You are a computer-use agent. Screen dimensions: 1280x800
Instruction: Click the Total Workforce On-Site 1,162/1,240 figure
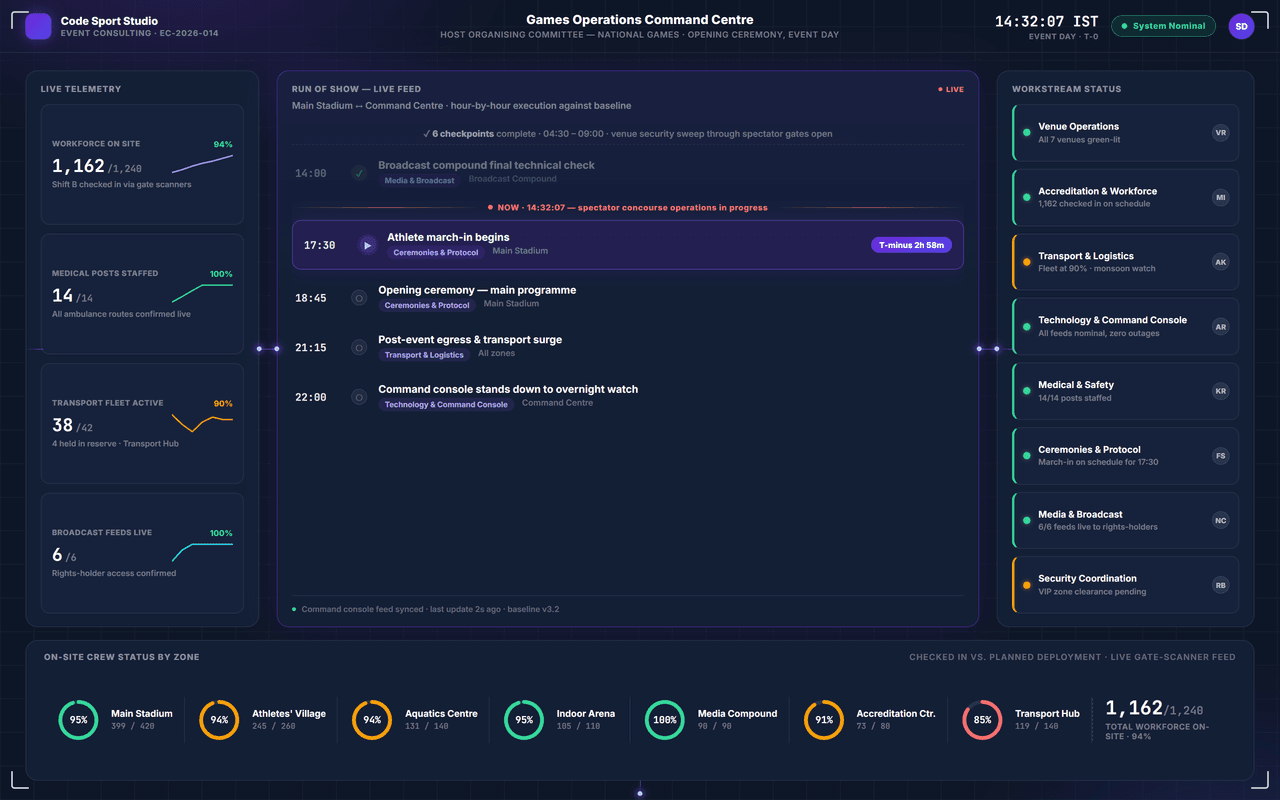point(1154,709)
